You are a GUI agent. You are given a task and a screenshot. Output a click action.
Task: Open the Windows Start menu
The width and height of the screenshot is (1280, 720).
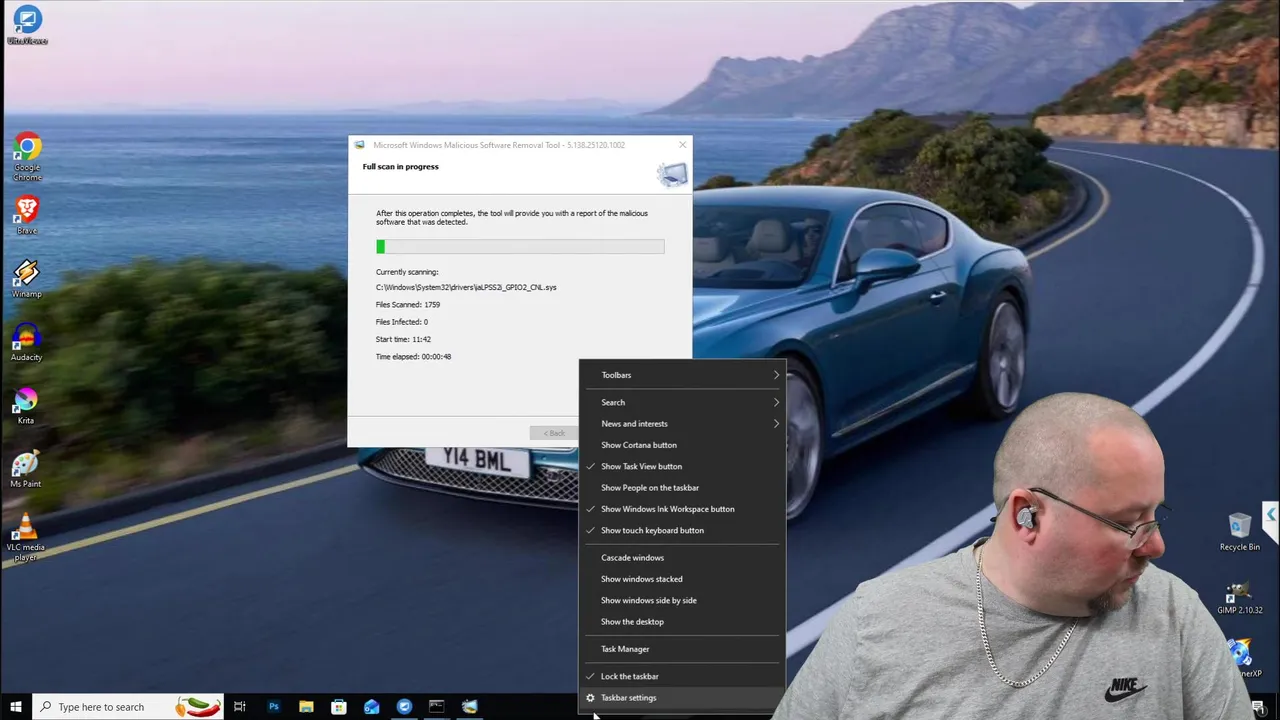tap(16, 707)
